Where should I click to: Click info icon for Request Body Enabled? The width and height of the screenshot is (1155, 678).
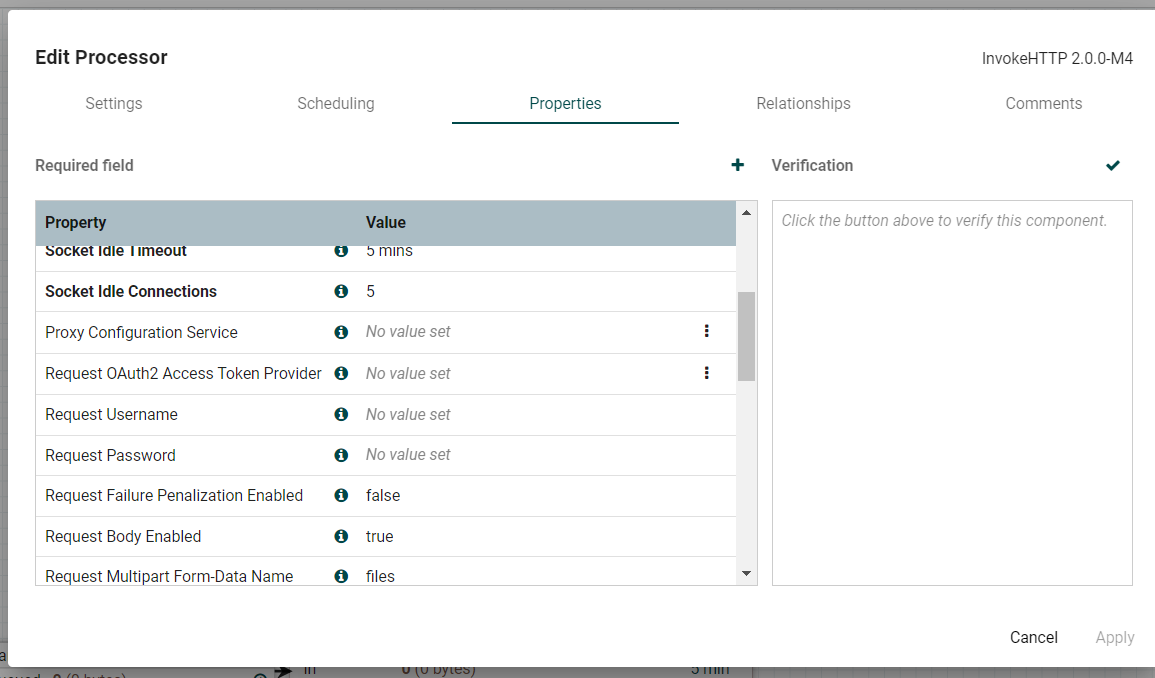click(341, 536)
